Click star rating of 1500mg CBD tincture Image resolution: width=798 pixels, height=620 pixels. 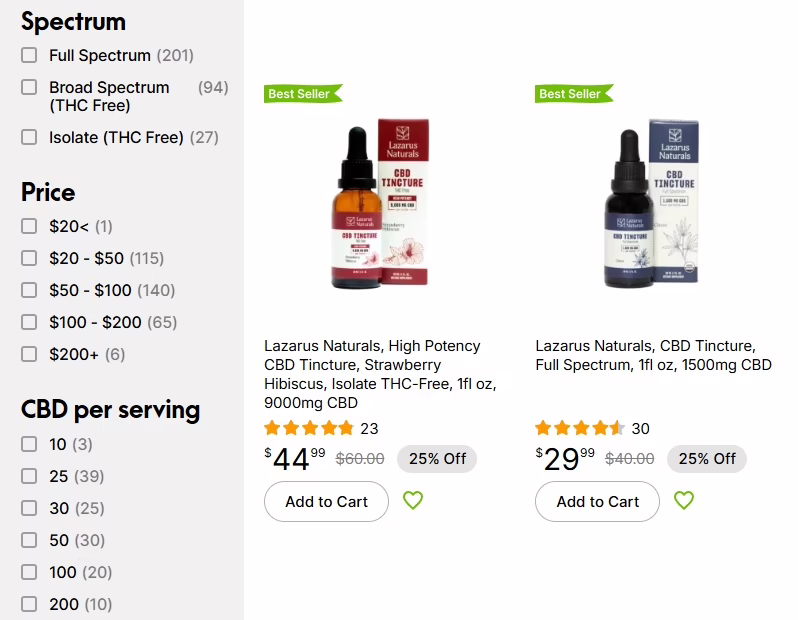click(x=580, y=429)
